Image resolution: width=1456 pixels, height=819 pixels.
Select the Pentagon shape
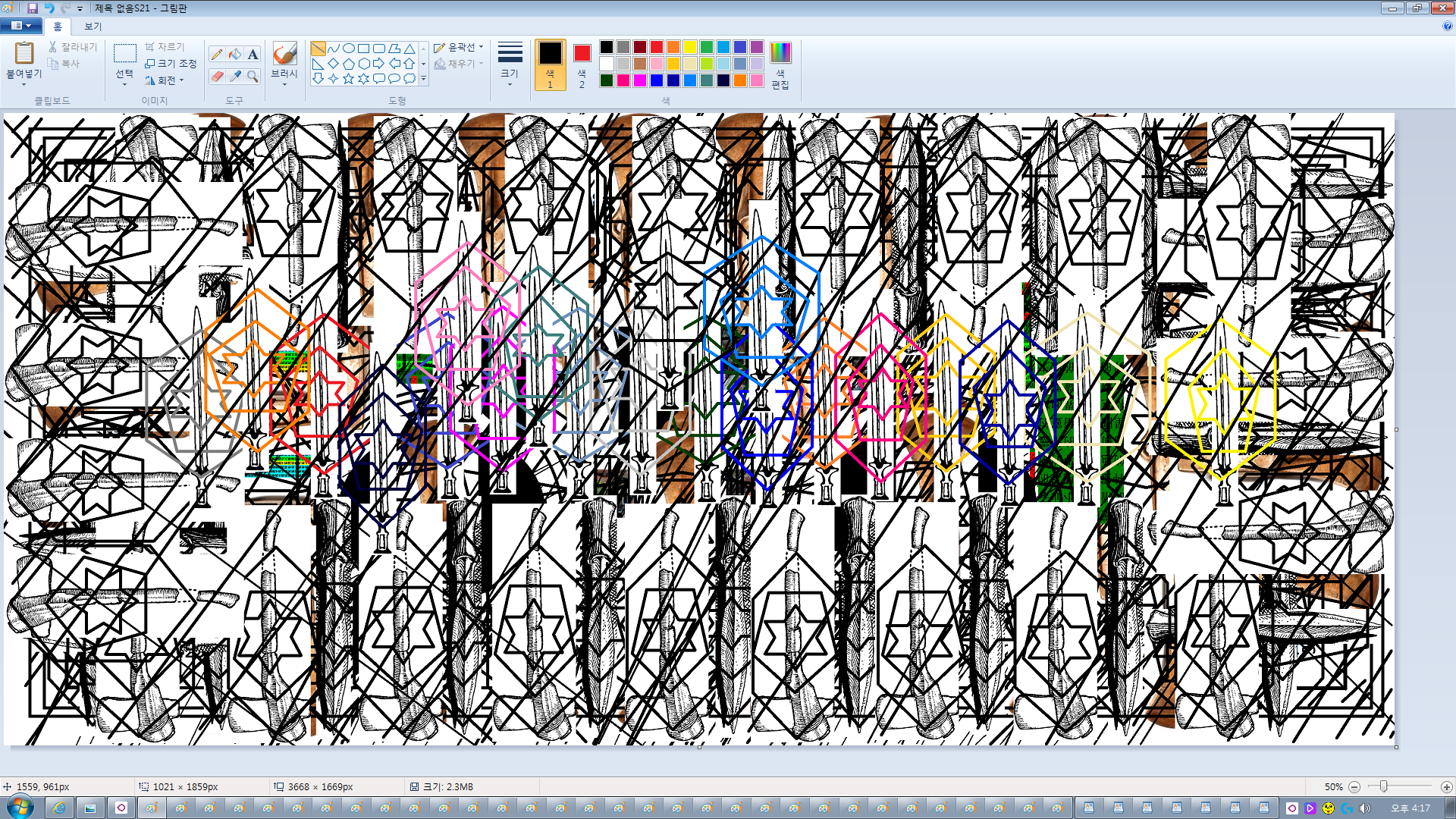[x=349, y=64]
